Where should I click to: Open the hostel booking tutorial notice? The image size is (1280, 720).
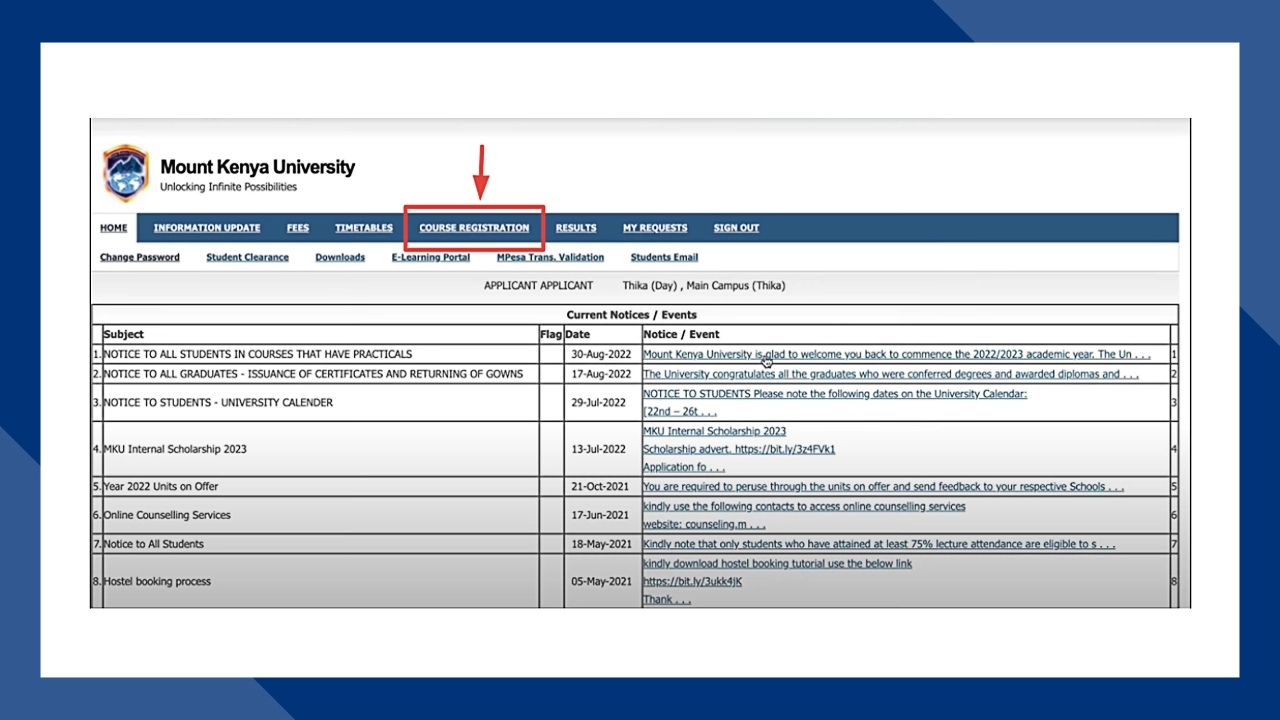(777, 563)
